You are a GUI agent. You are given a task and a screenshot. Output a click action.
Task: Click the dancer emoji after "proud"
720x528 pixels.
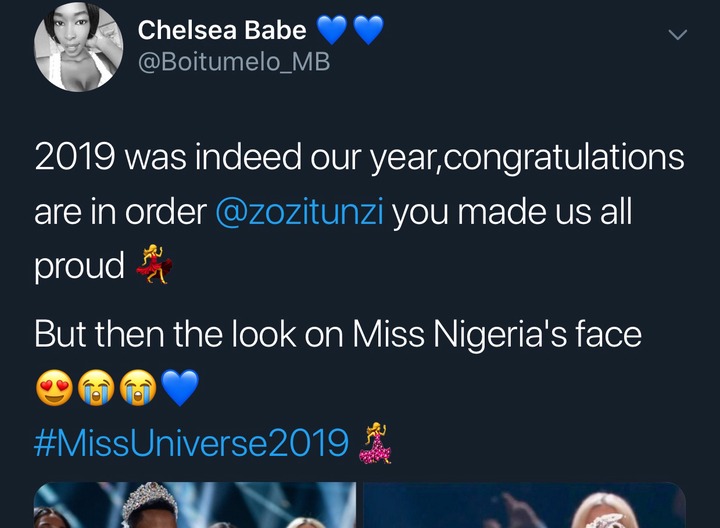(x=153, y=266)
